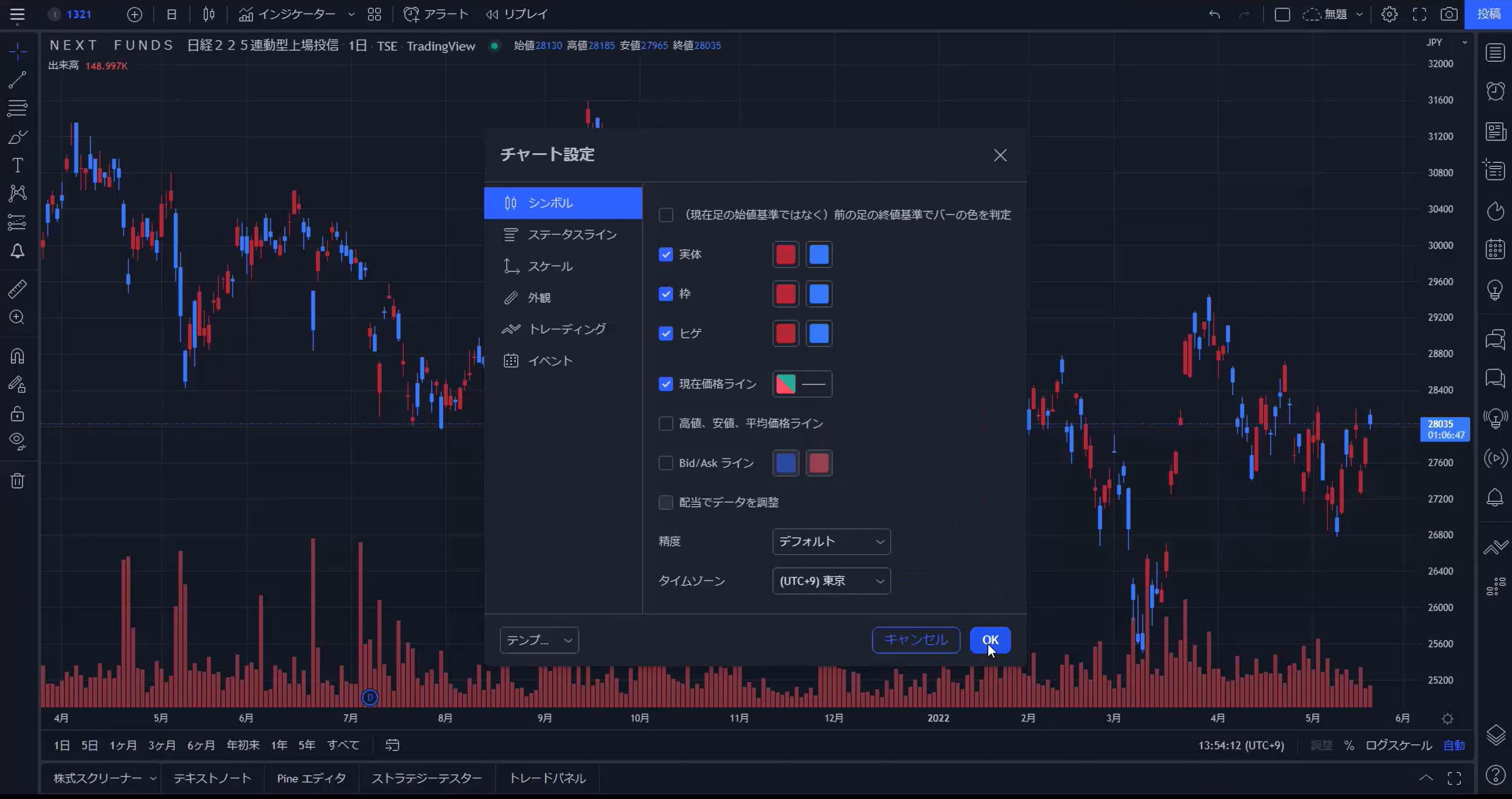Image resolution: width=1512 pixels, height=799 pixels.
Task: Open the alarm clock alerts panel
Action: click(x=1495, y=91)
